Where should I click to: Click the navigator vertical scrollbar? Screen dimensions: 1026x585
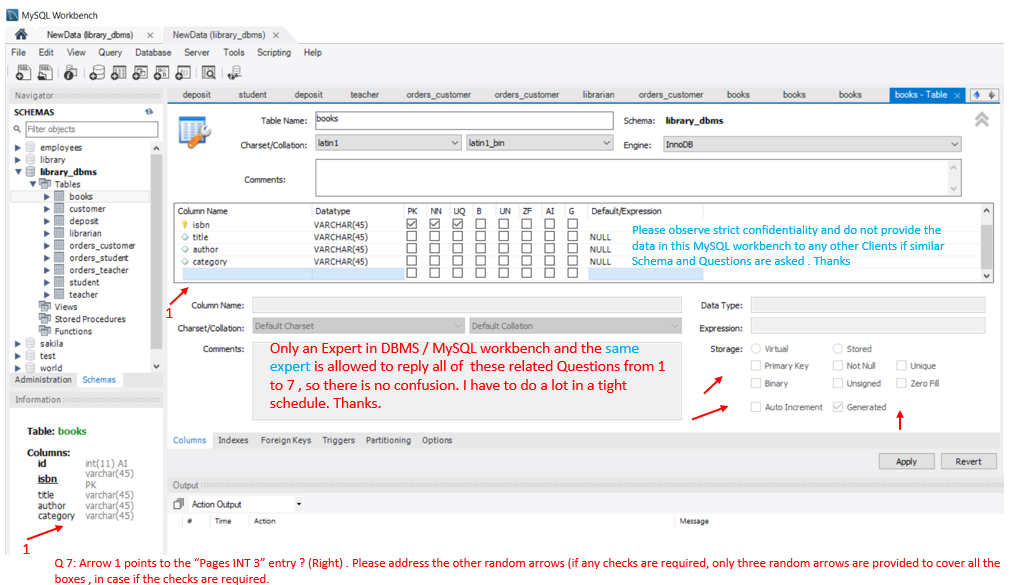coord(156,249)
